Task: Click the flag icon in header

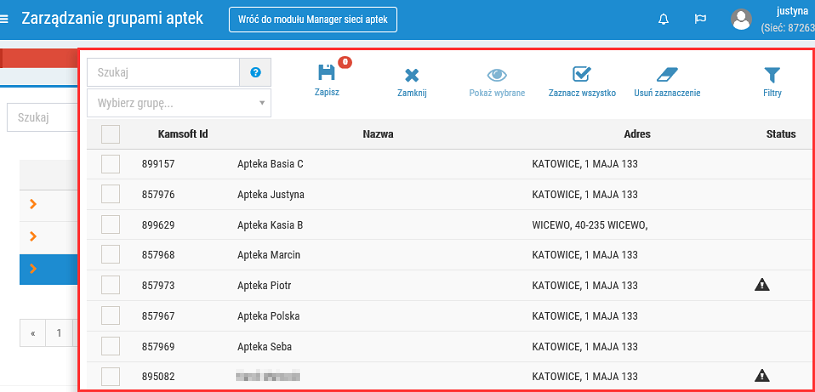Action: (700, 20)
